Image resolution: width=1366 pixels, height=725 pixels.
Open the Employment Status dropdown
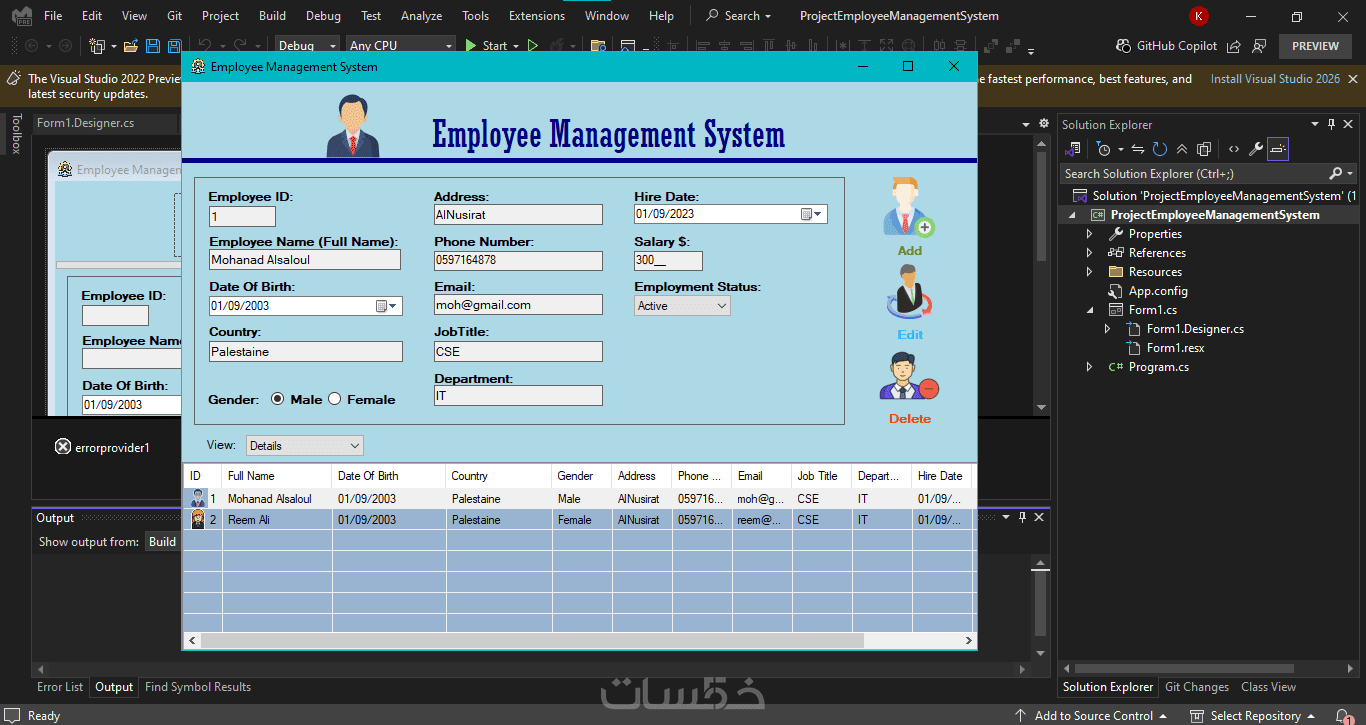click(x=682, y=306)
